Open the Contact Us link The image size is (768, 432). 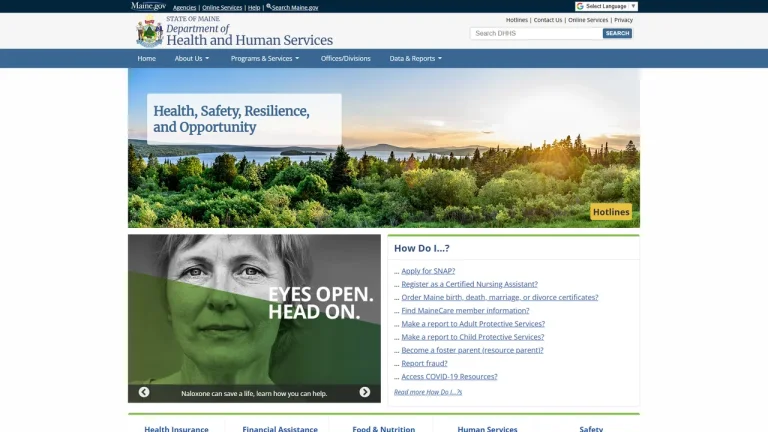point(548,20)
